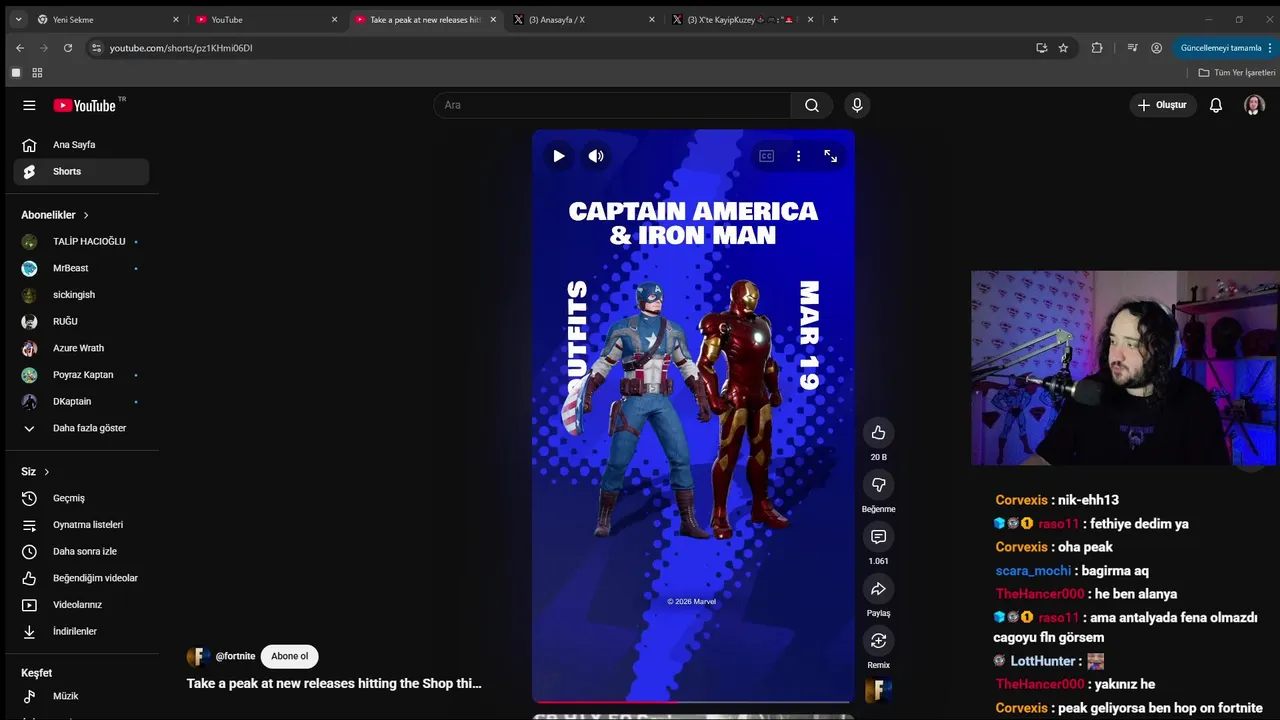The image size is (1280, 720).
Task: Open Azure Wrath subscription
Action: [x=82, y=348]
